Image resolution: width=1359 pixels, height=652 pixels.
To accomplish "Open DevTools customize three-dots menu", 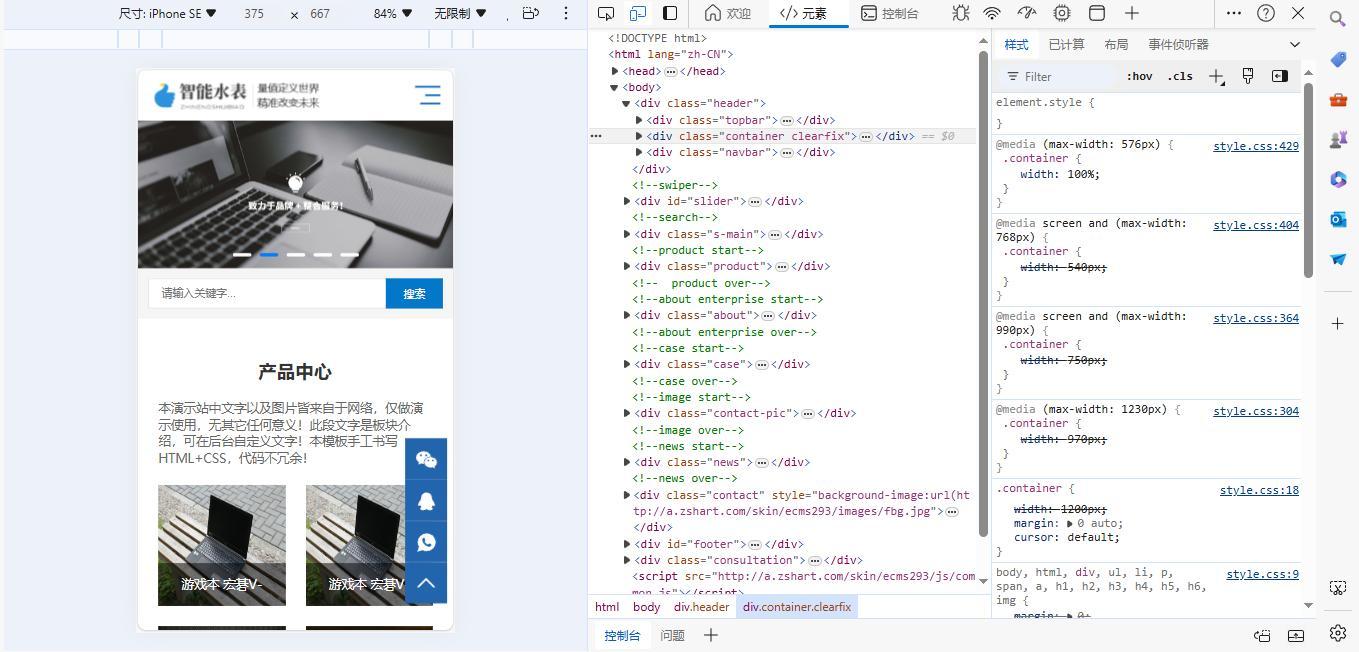I will [x=1234, y=13].
